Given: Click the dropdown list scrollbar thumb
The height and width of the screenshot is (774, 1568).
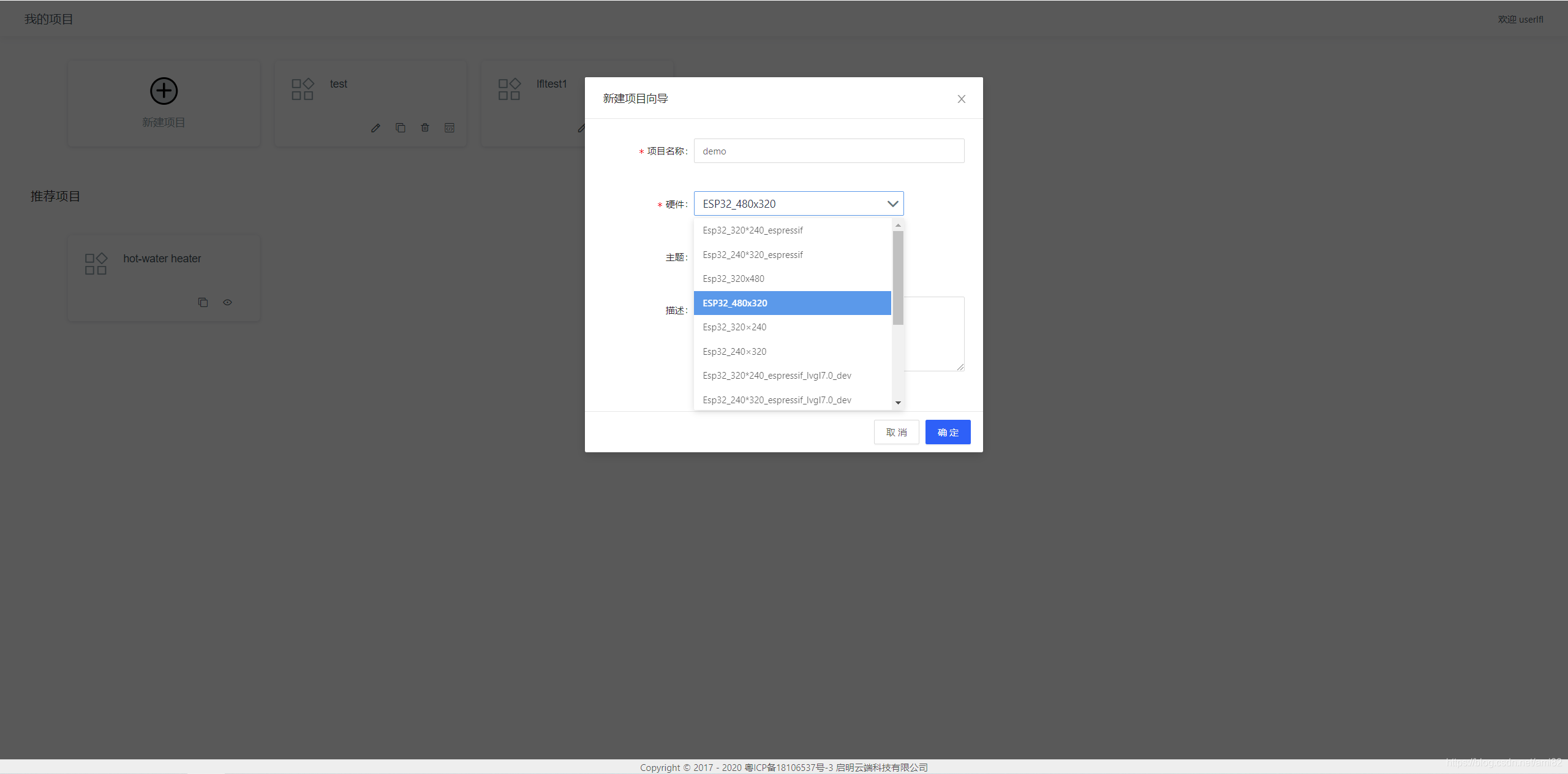Looking at the screenshot, I should coord(898,278).
